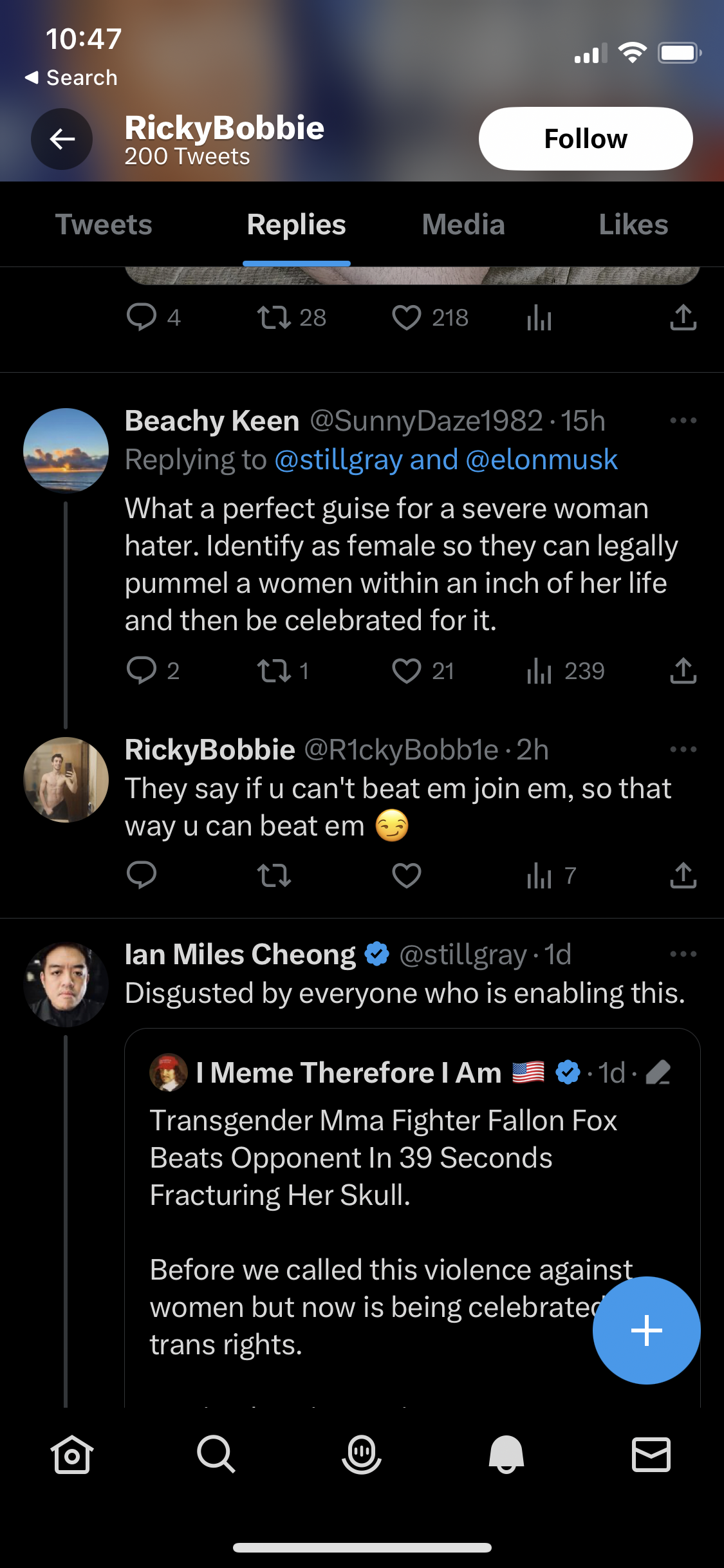Open the Media tab
The image size is (724, 1568).
463,225
